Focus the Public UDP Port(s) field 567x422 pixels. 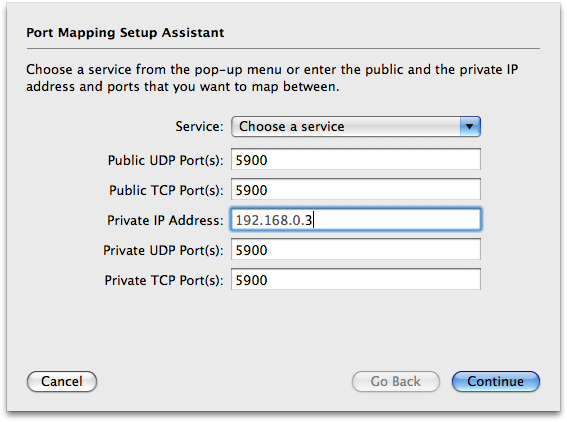356,159
